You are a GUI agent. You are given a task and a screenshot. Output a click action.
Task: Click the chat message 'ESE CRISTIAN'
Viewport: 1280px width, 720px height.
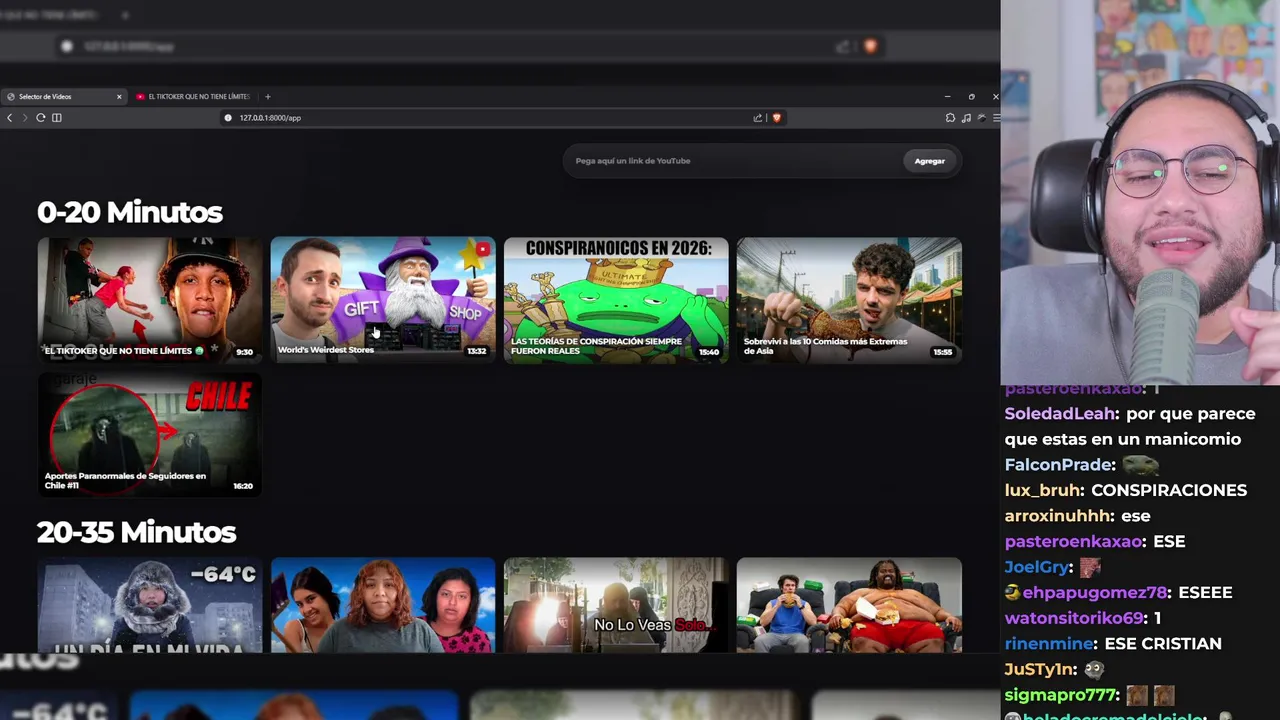pyautogui.click(x=1161, y=644)
